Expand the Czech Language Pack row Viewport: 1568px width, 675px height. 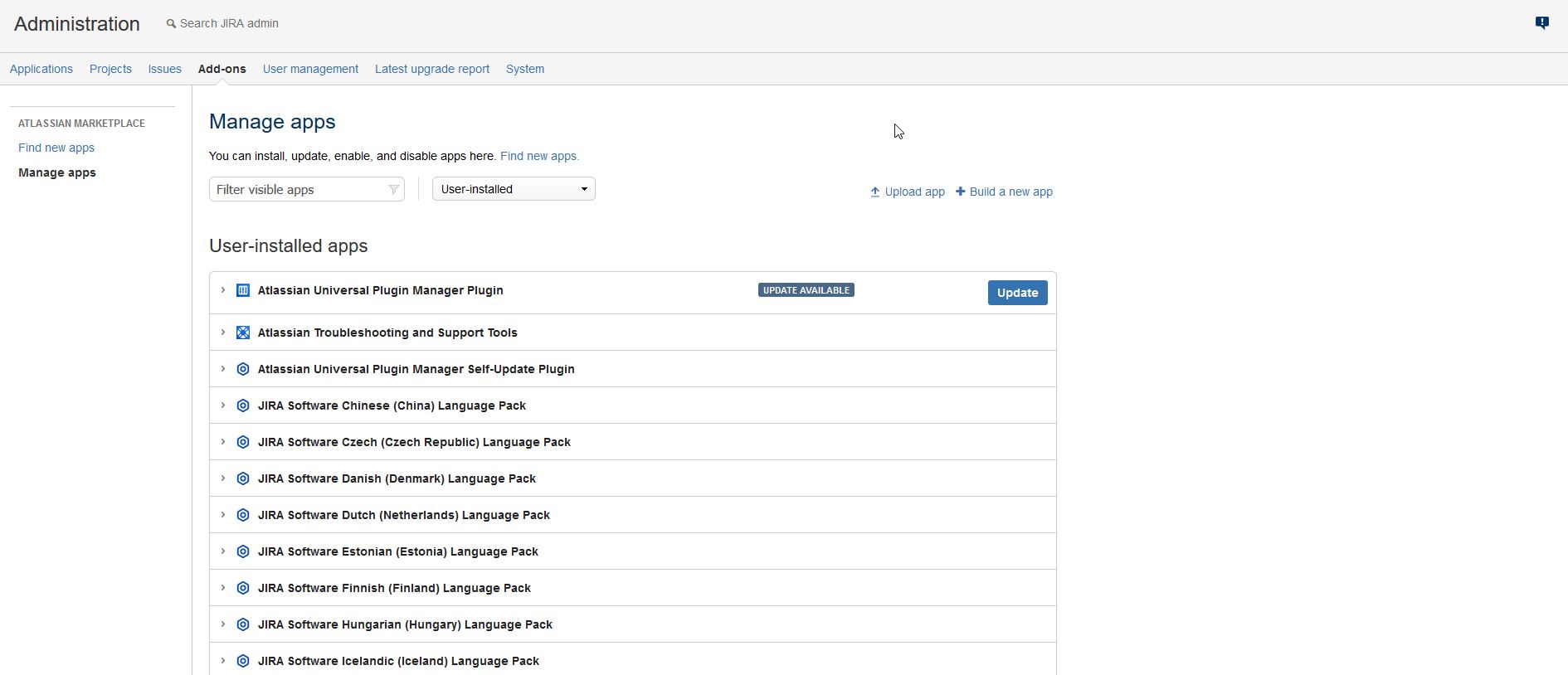[x=223, y=442]
